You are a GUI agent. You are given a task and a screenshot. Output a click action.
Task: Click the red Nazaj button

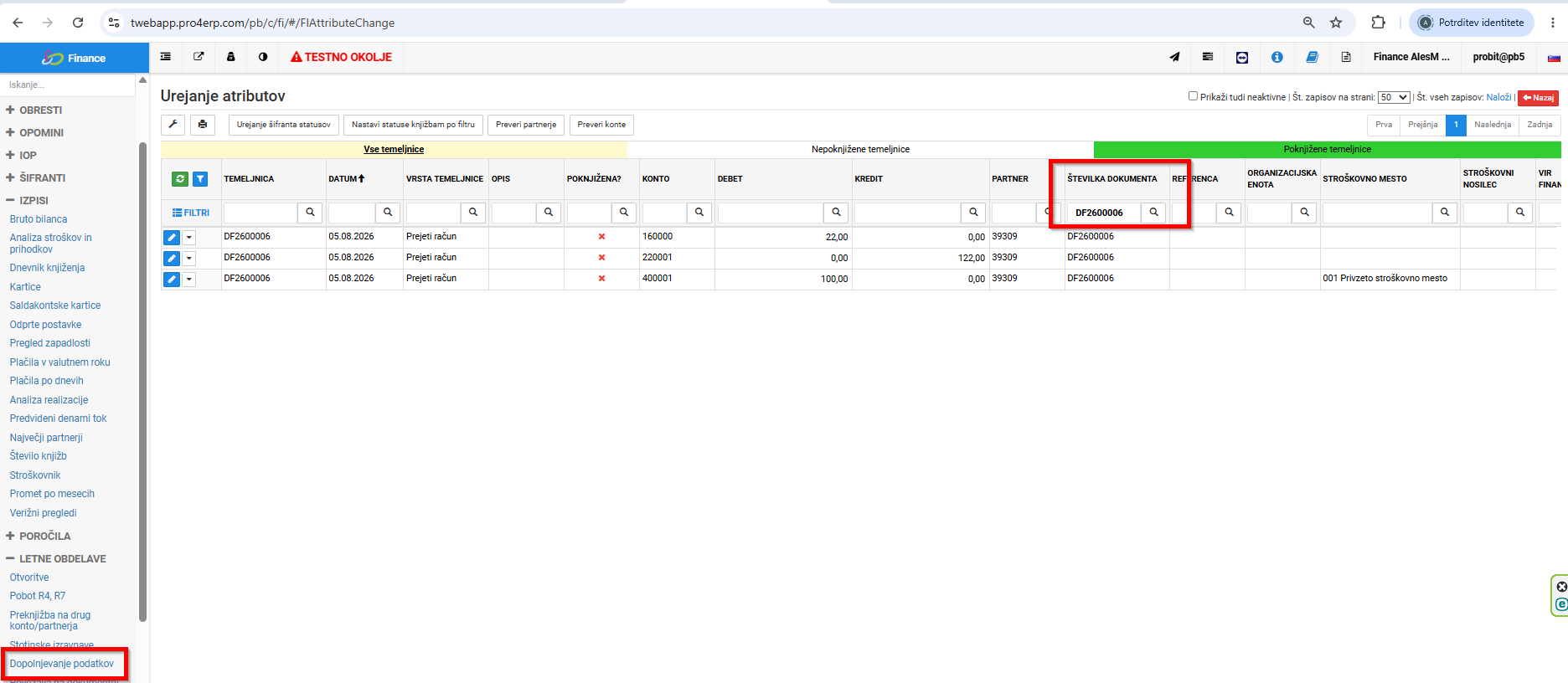click(1538, 98)
